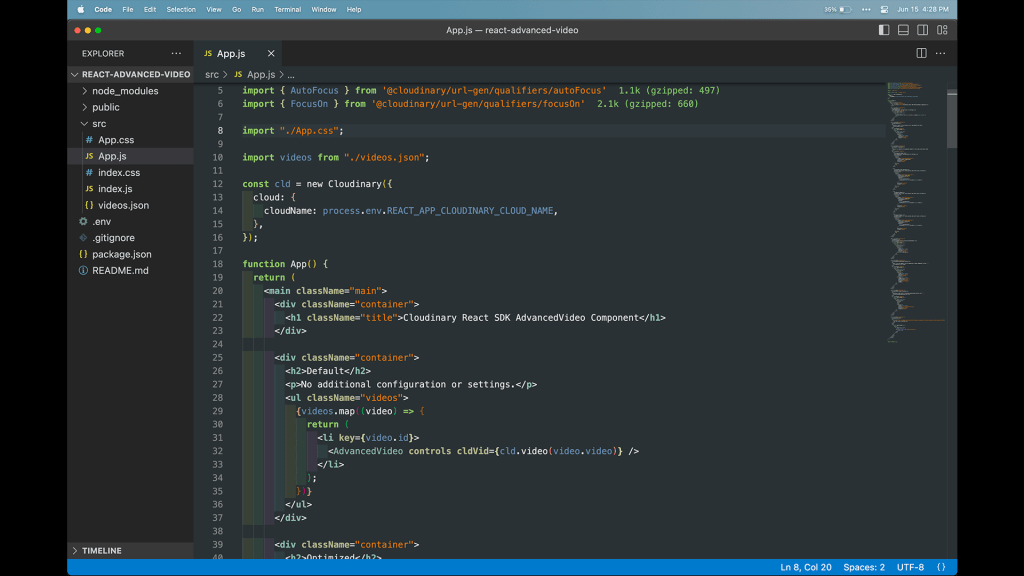This screenshot has width=1024, height=576.
Task: Open the Go menu
Action: (236, 9)
